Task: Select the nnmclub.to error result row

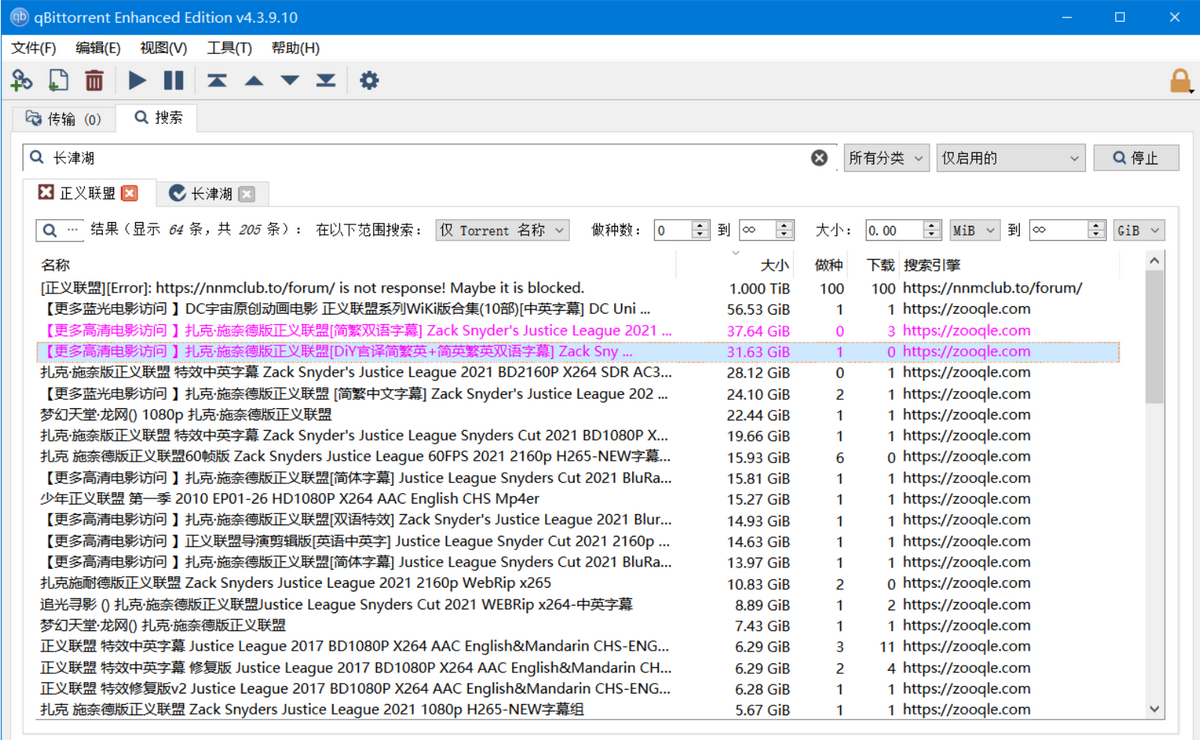Action: click(578, 288)
